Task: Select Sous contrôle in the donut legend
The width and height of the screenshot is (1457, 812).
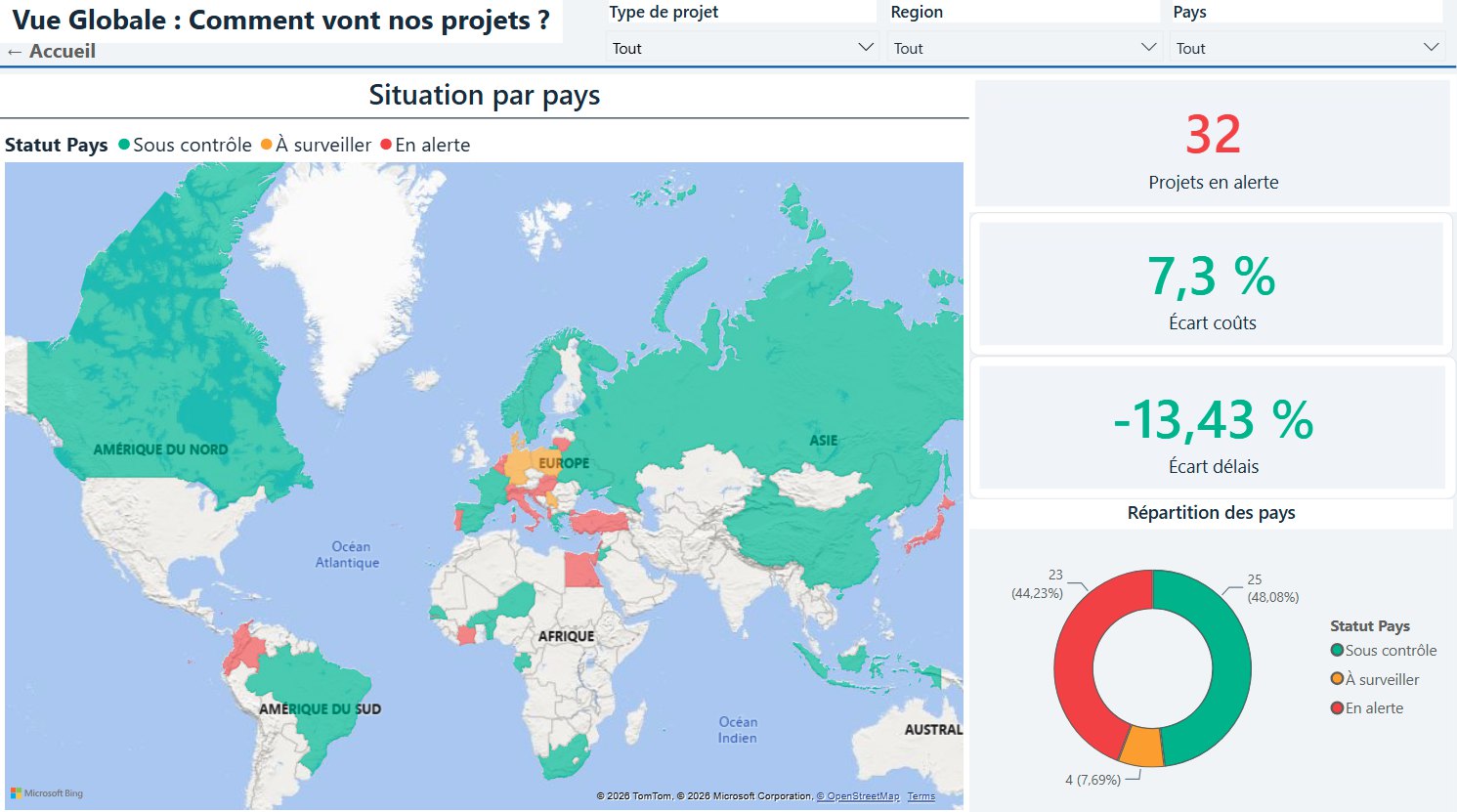Action: (x=1384, y=651)
